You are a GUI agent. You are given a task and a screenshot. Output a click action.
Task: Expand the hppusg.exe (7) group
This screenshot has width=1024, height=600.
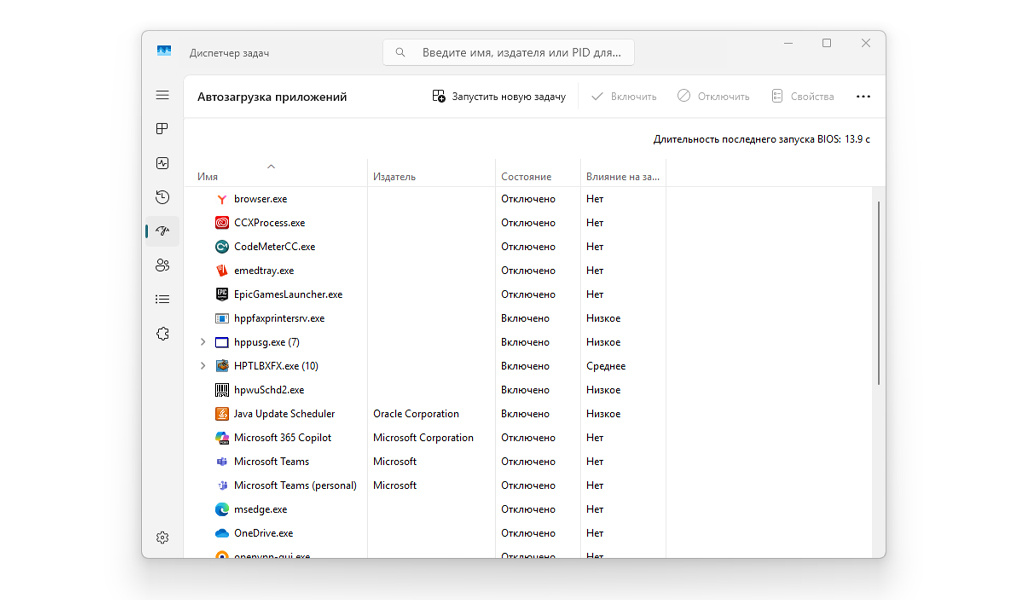pos(202,342)
